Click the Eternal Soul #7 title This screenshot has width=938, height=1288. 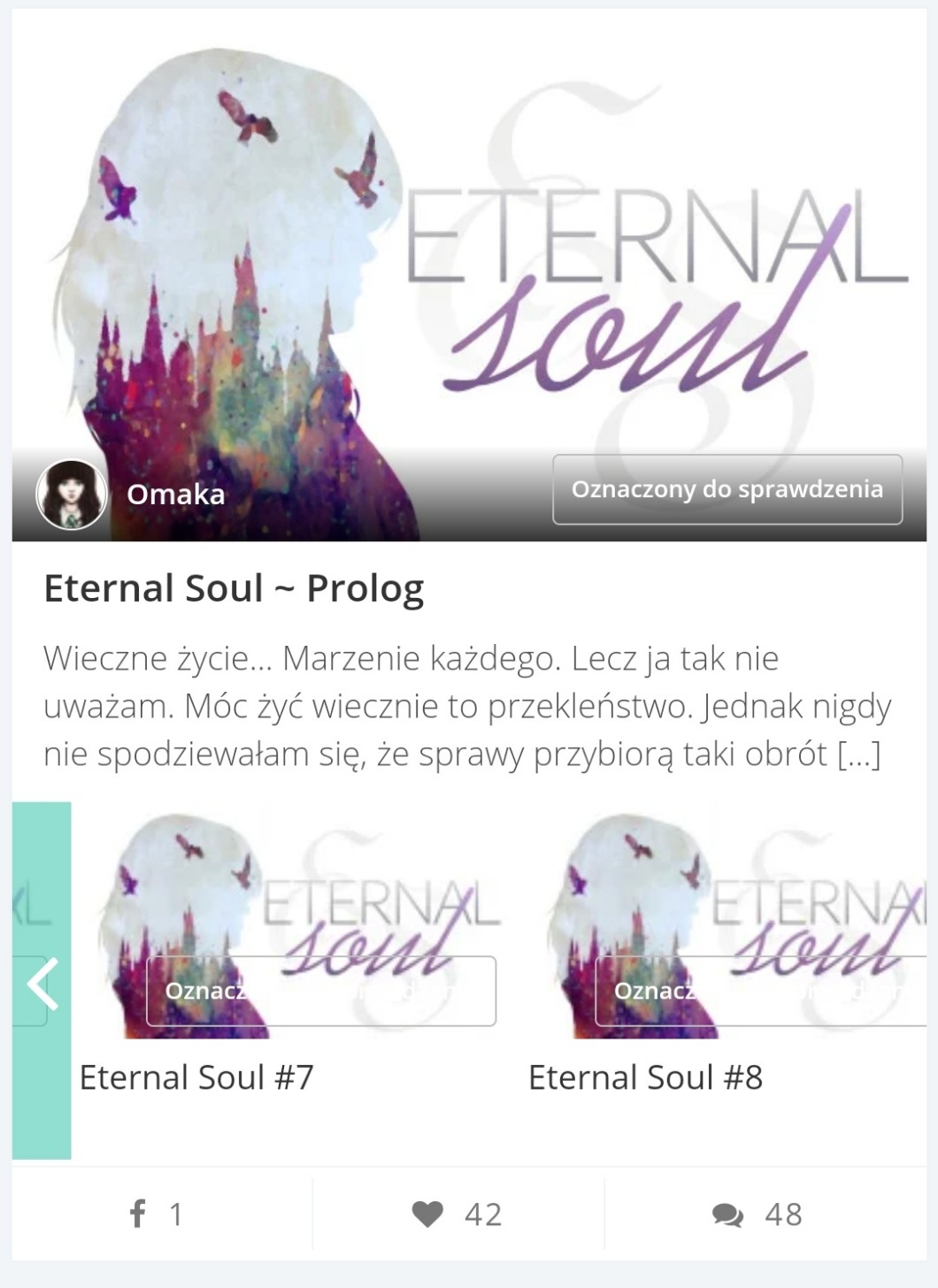pos(196,1077)
